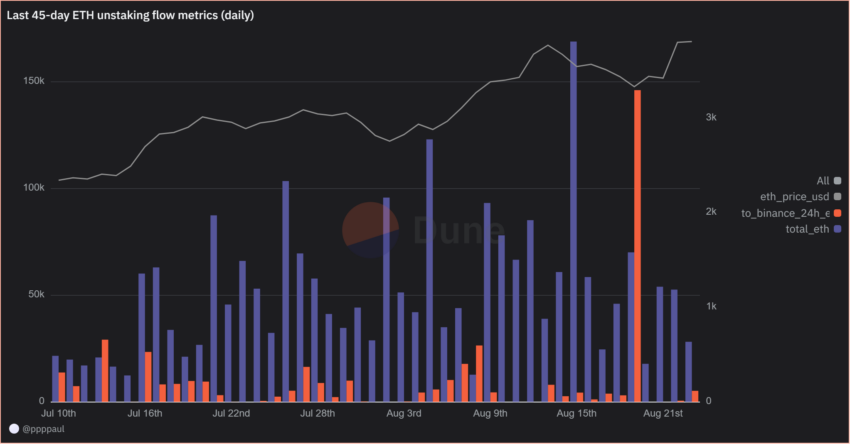Click the 150k y-axis label

pyautogui.click(x=34, y=81)
